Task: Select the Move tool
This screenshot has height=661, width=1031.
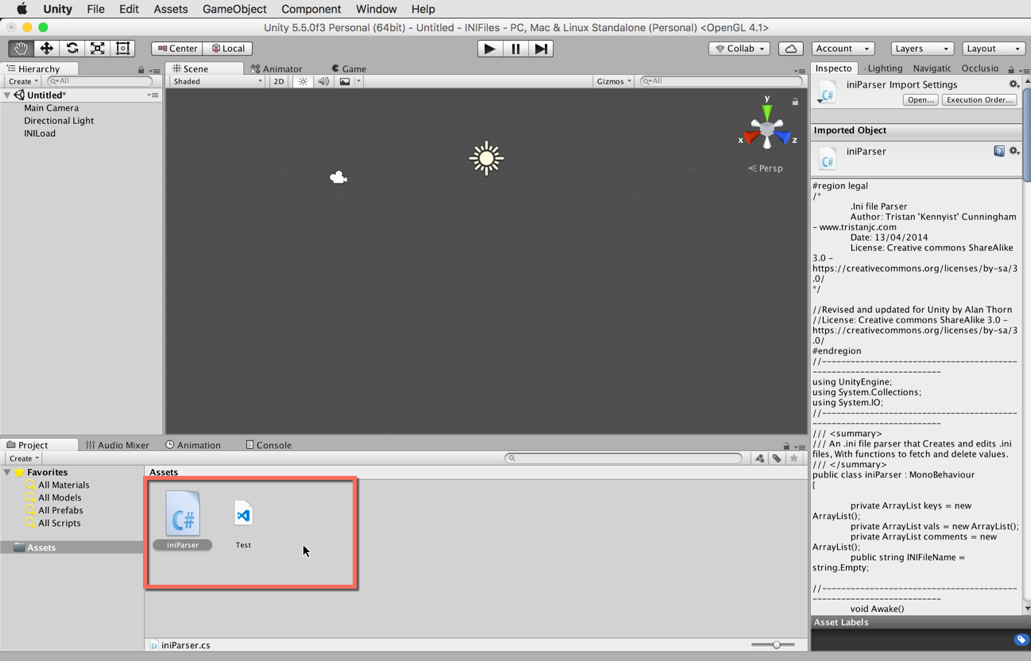Action: (x=46, y=49)
